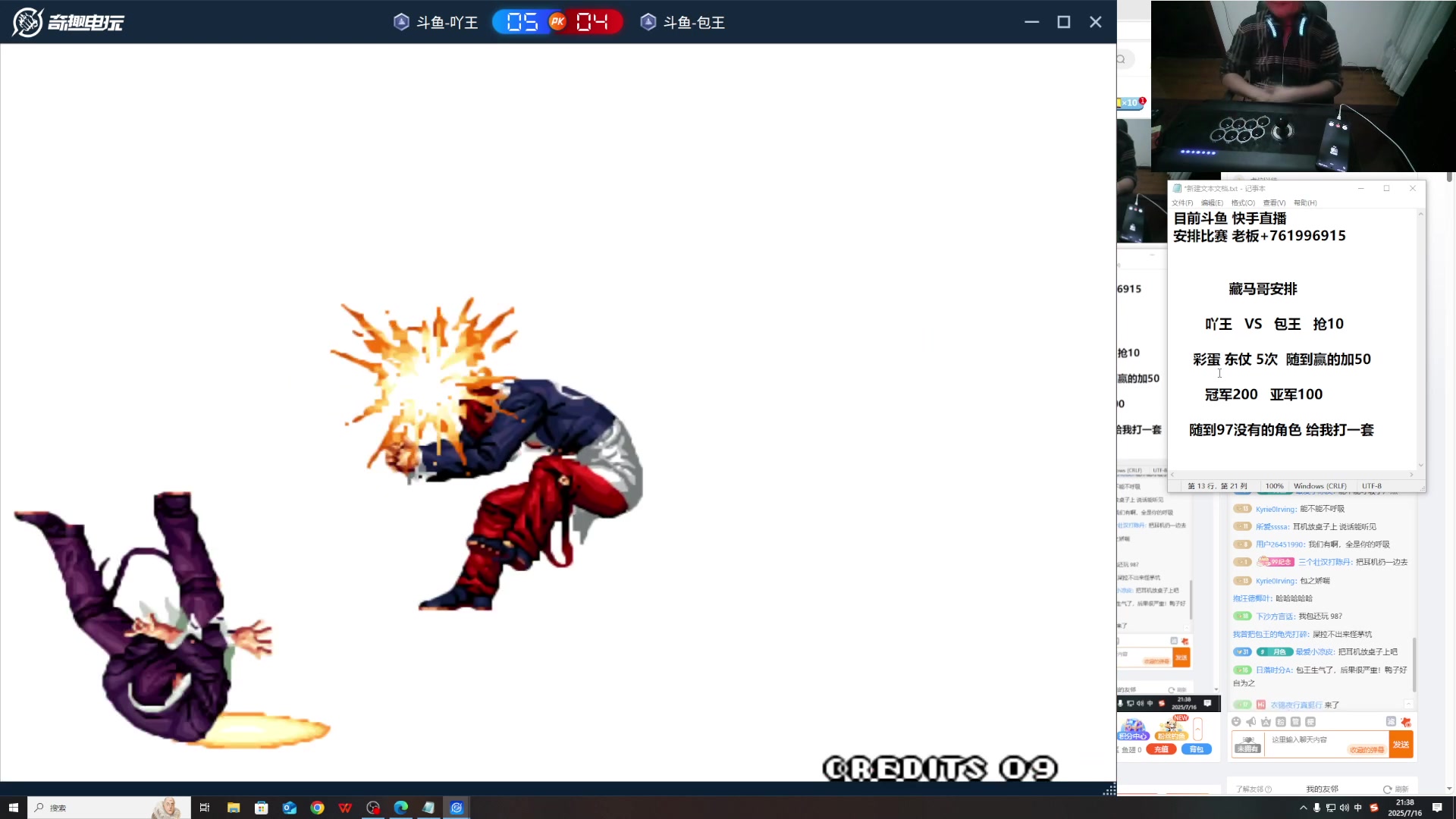
Task: Click the 100% zoom indicator in Notepad
Action: (1274, 486)
